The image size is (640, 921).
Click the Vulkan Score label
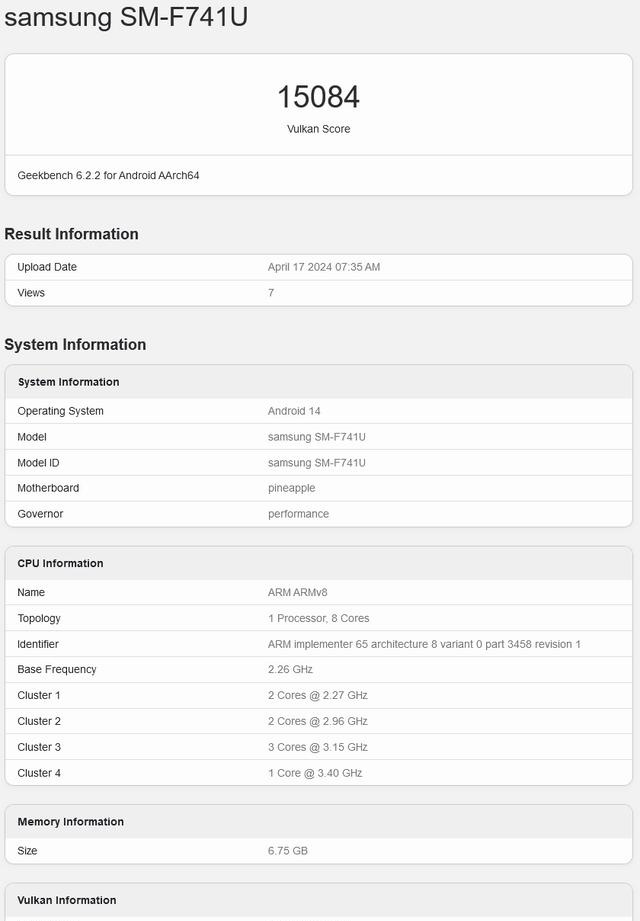(318, 129)
